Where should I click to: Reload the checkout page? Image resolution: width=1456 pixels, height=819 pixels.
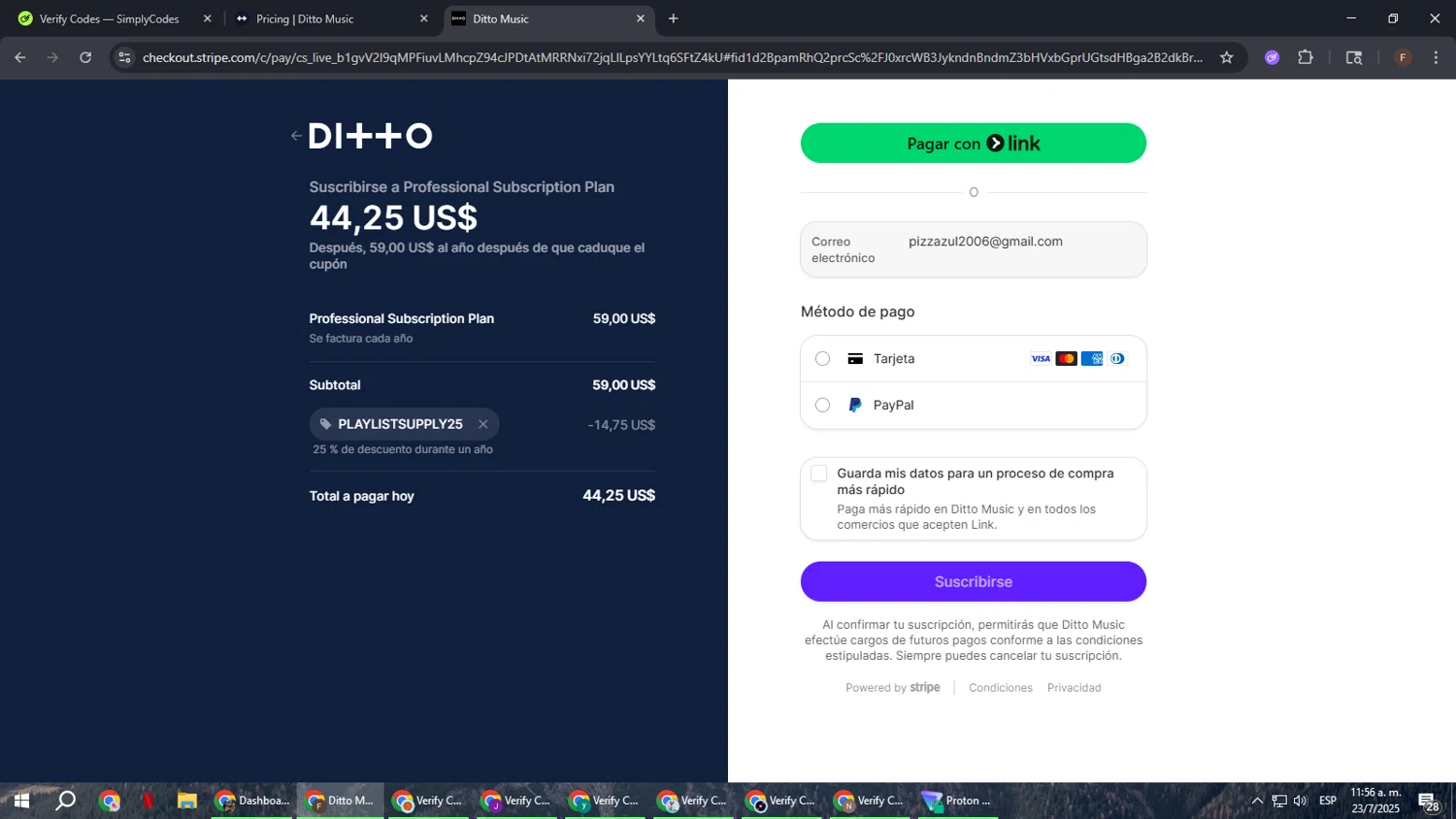click(x=85, y=57)
